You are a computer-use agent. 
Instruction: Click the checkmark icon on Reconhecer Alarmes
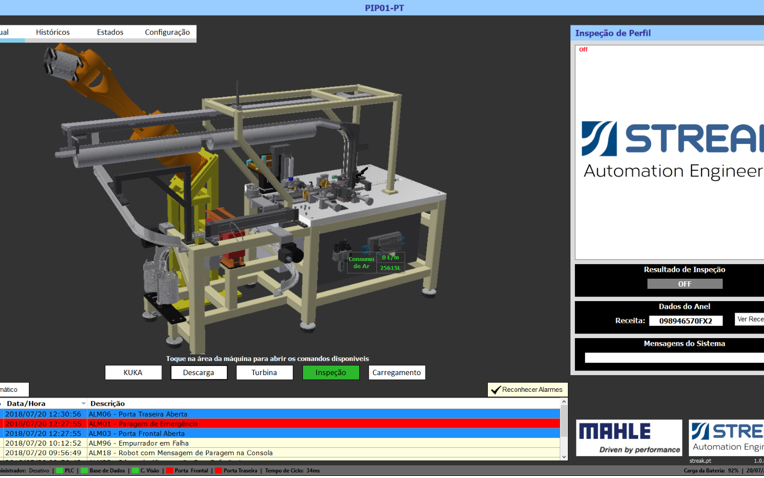496,390
